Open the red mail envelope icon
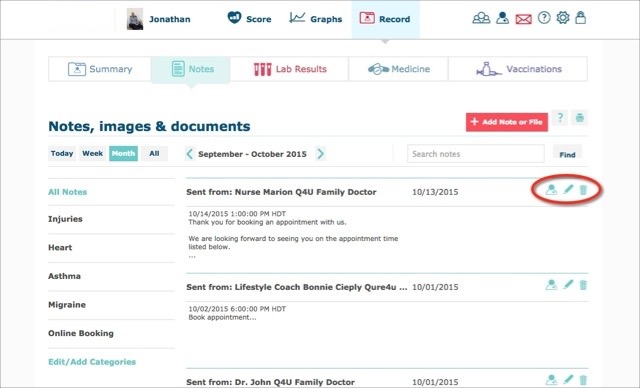640x388 pixels. click(523, 19)
